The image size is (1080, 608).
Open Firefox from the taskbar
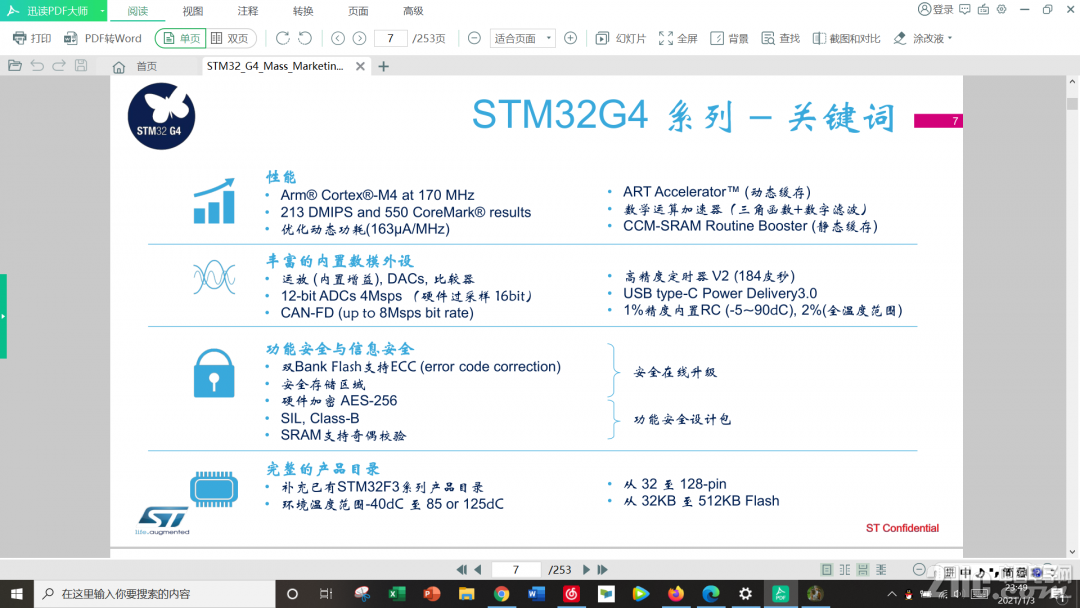coord(676,594)
